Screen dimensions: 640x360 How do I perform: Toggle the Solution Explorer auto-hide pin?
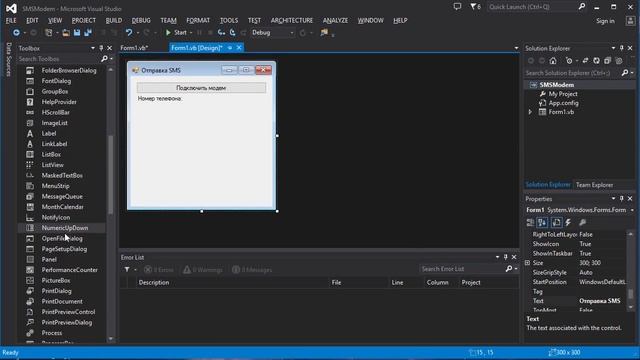click(622, 48)
